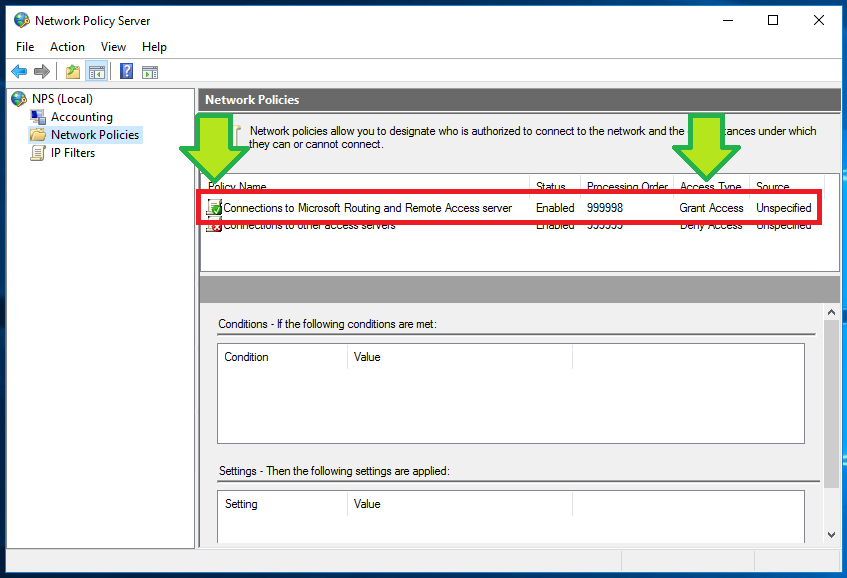Click the Forward arrow toolbar icon
Image resolution: width=847 pixels, height=578 pixels.
click(x=42, y=71)
